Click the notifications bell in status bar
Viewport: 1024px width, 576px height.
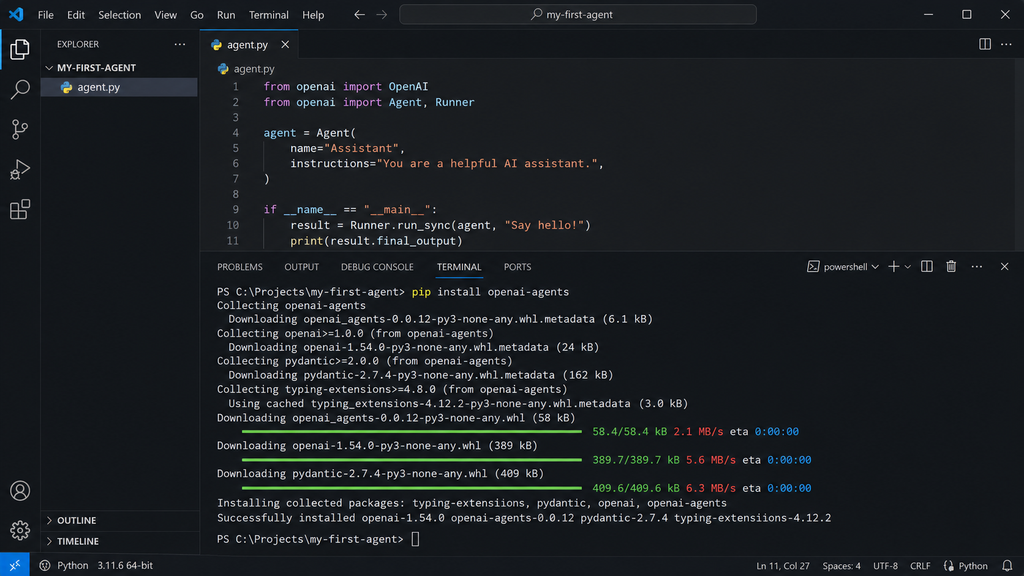1007,566
